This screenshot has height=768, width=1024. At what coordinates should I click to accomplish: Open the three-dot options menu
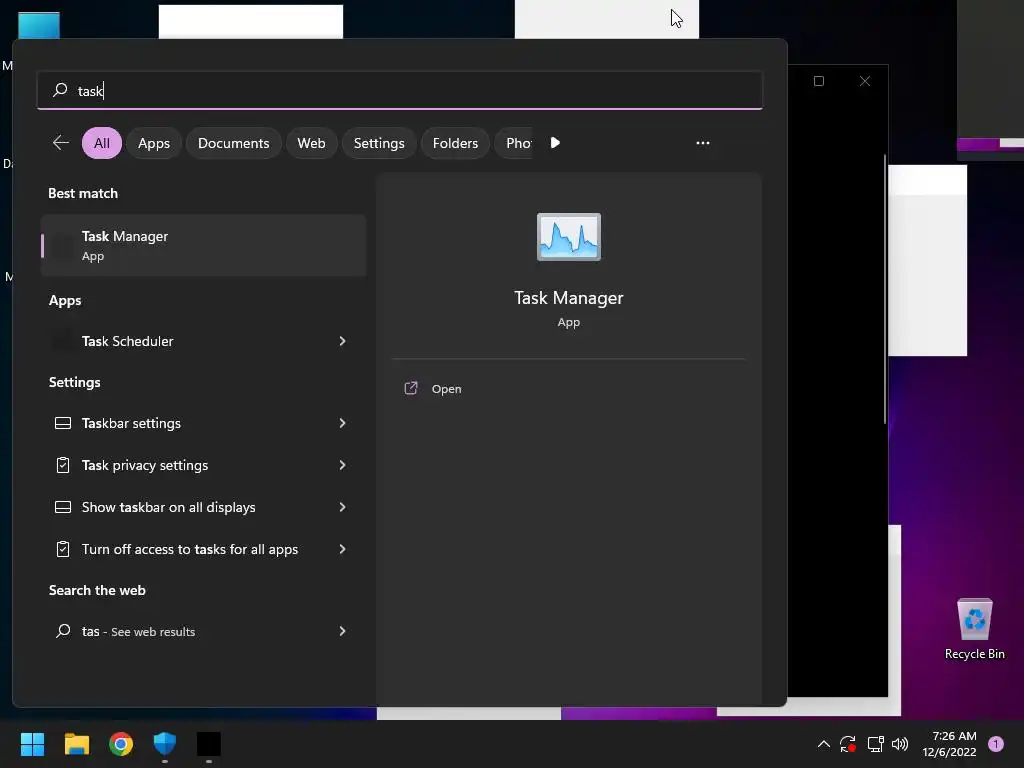coord(703,142)
